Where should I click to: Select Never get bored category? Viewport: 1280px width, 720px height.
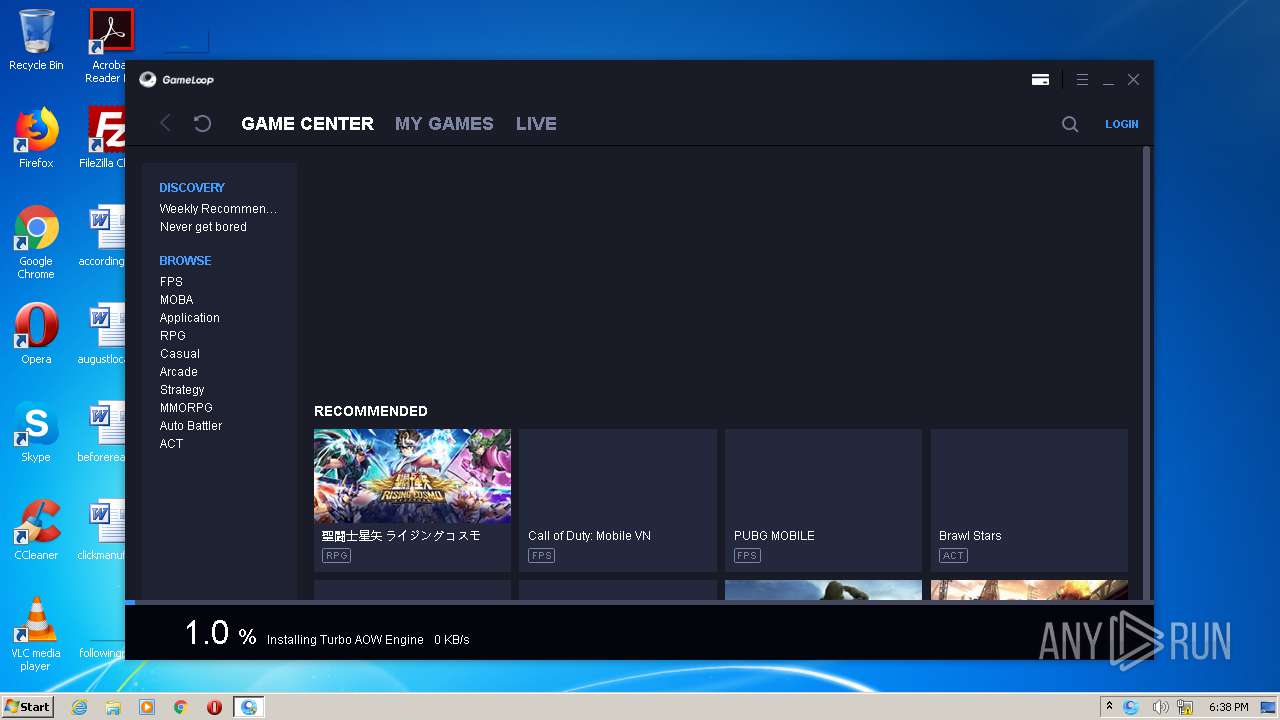[203, 227]
